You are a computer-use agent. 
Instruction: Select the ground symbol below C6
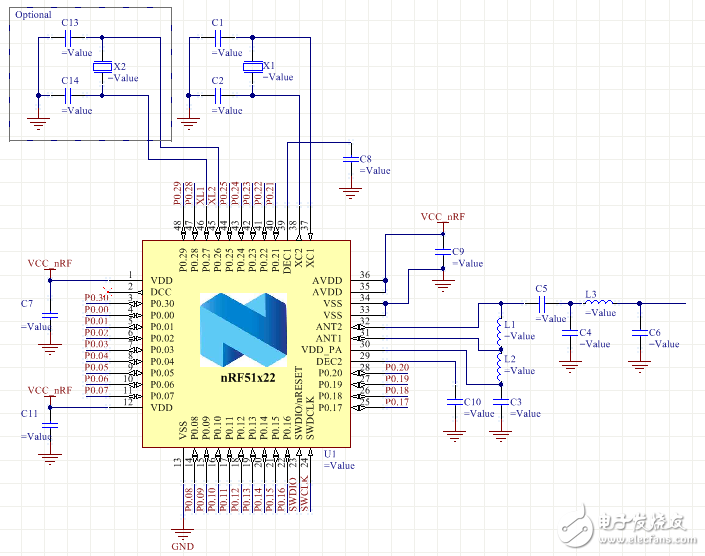[640, 366]
